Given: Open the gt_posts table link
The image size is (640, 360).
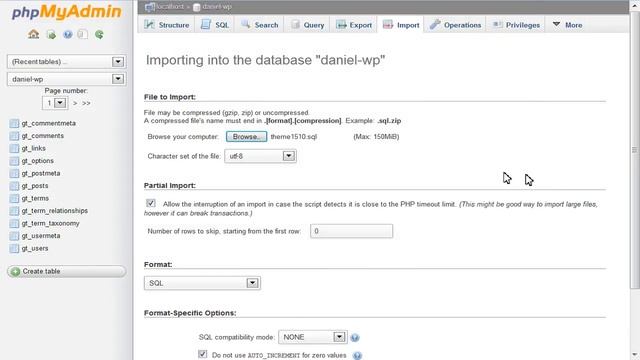Looking at the screenshot, I should click(x=35, y=186).
